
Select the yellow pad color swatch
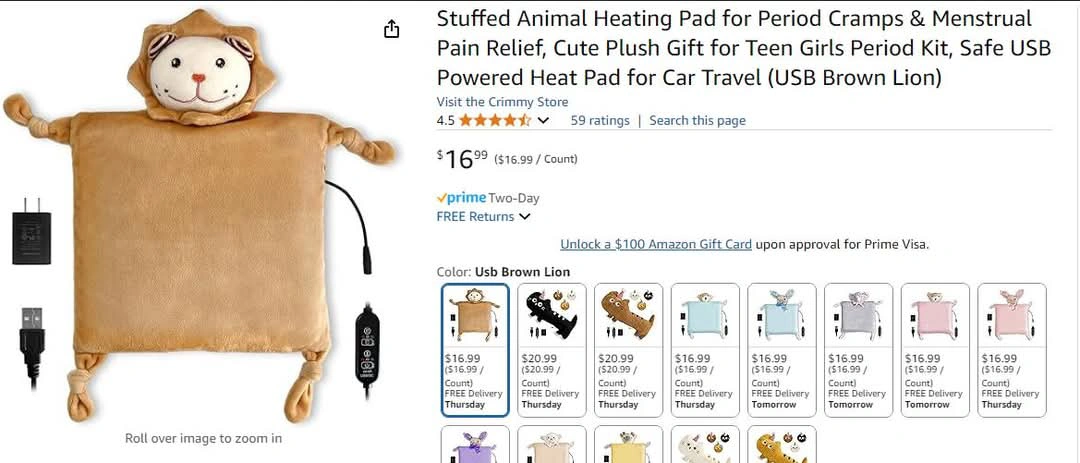click(628, 444)
